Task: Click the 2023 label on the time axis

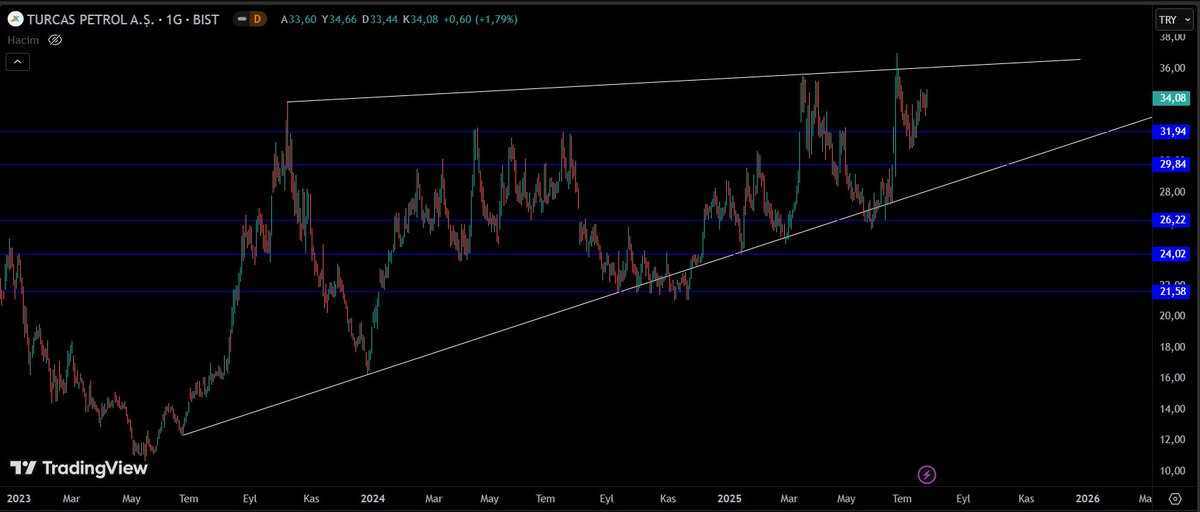Action: 18,497
